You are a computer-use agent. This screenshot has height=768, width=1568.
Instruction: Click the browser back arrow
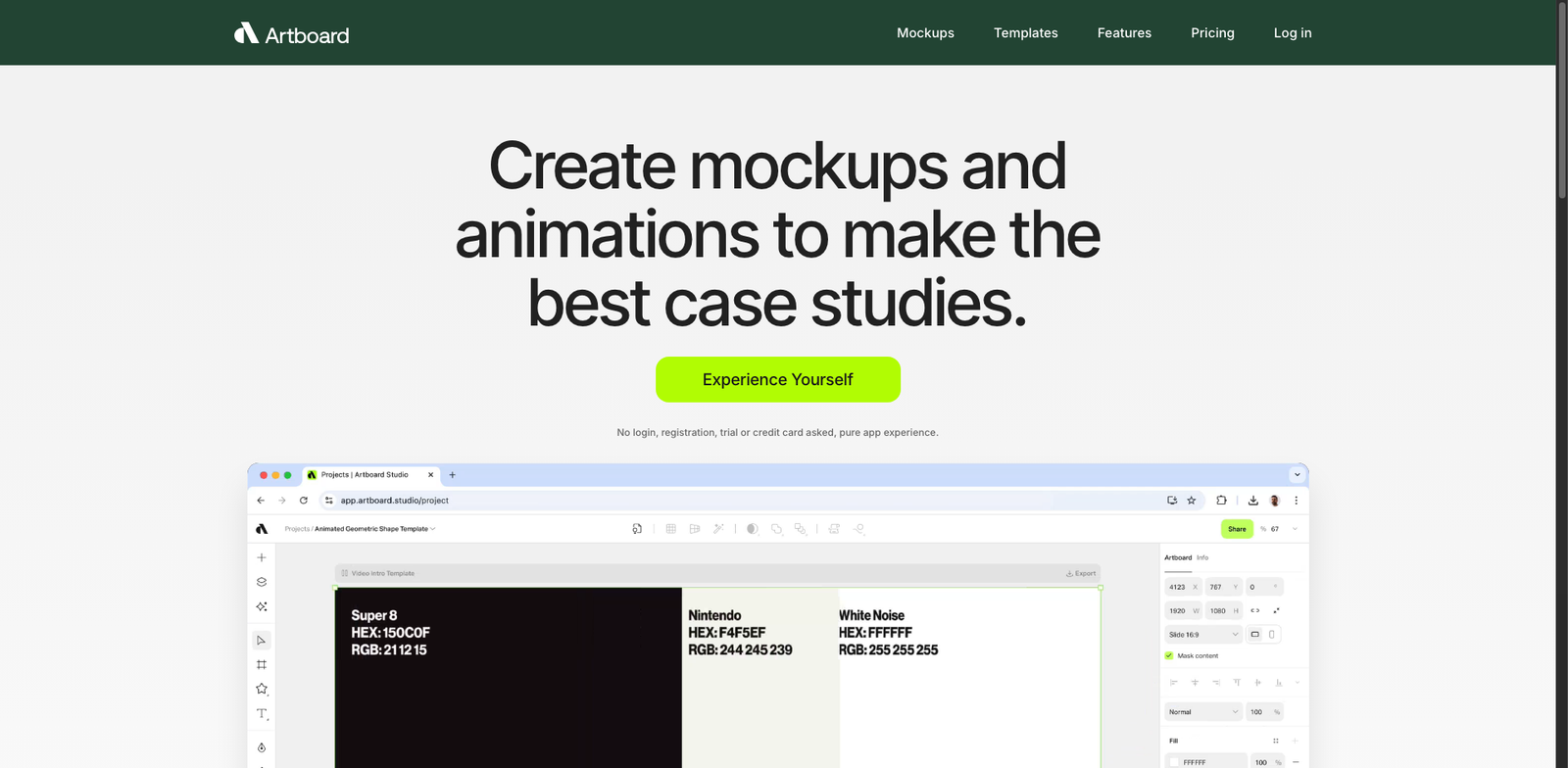[261, 500]
